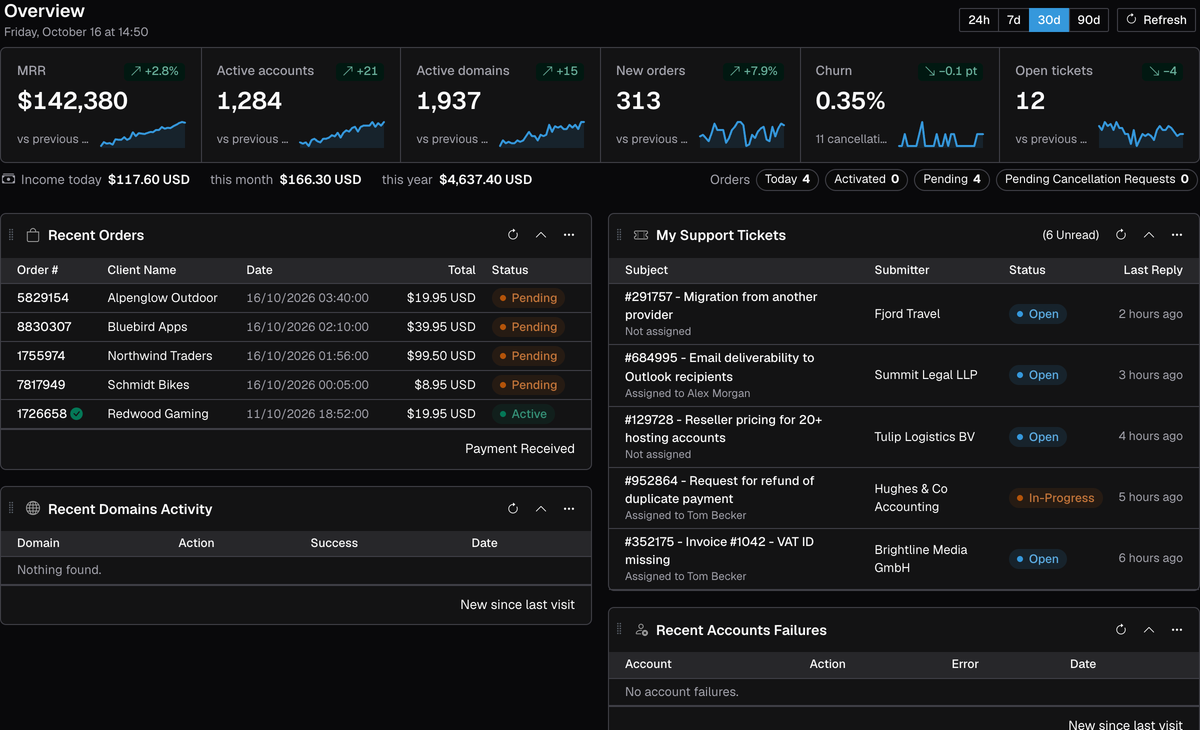Click the Active status badge for Redwood Gaming
Image resolution: width=1200 pixels, height=730 pixels.
[523, 414]
